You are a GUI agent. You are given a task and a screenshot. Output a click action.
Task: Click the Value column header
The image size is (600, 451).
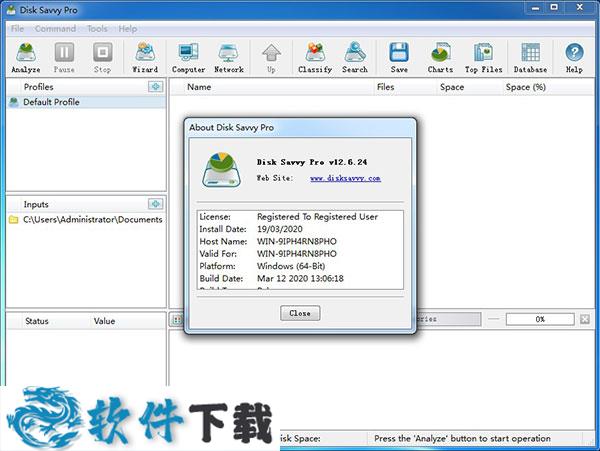click(104, 321)
